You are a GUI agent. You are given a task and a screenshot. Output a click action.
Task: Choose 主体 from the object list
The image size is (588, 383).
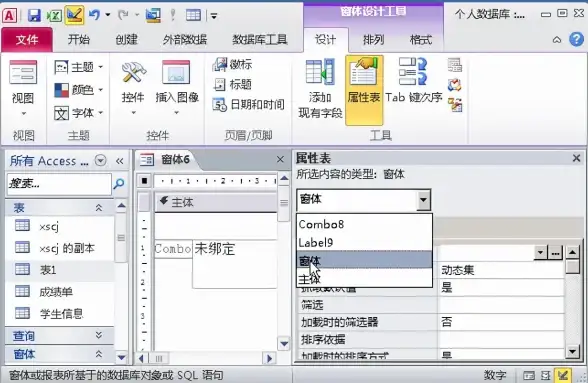pos(364,279)
